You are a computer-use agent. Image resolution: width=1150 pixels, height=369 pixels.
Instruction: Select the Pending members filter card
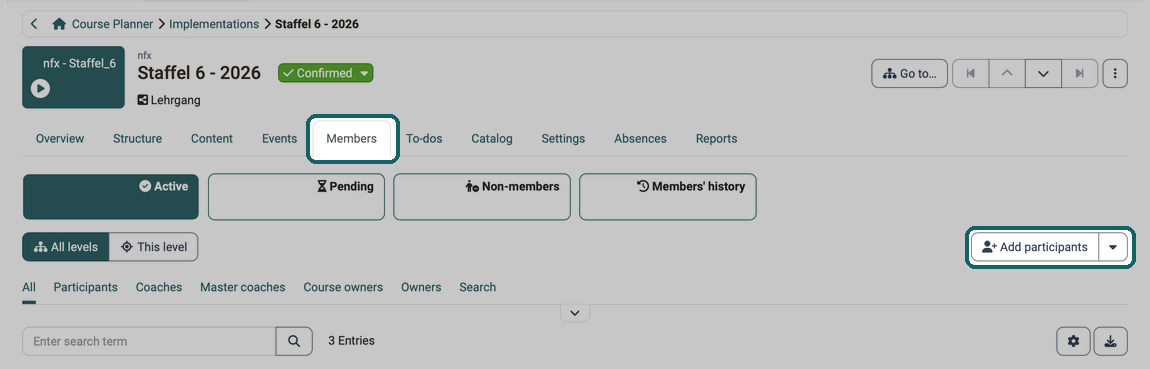(296, 197)
